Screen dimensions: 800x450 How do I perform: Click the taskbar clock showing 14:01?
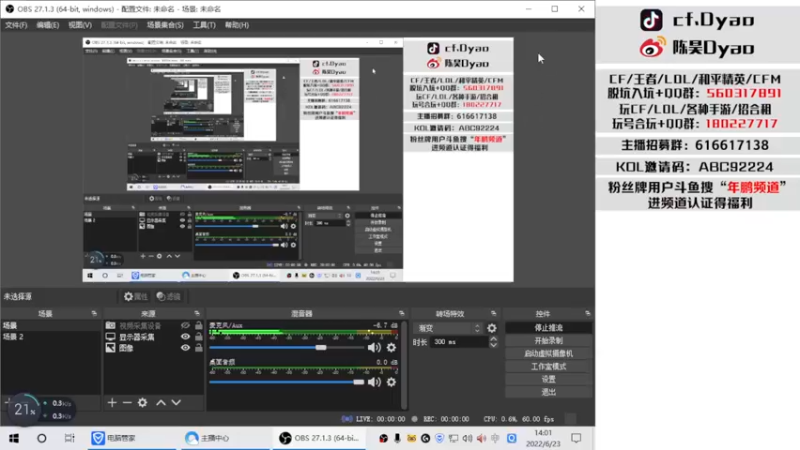543,438
